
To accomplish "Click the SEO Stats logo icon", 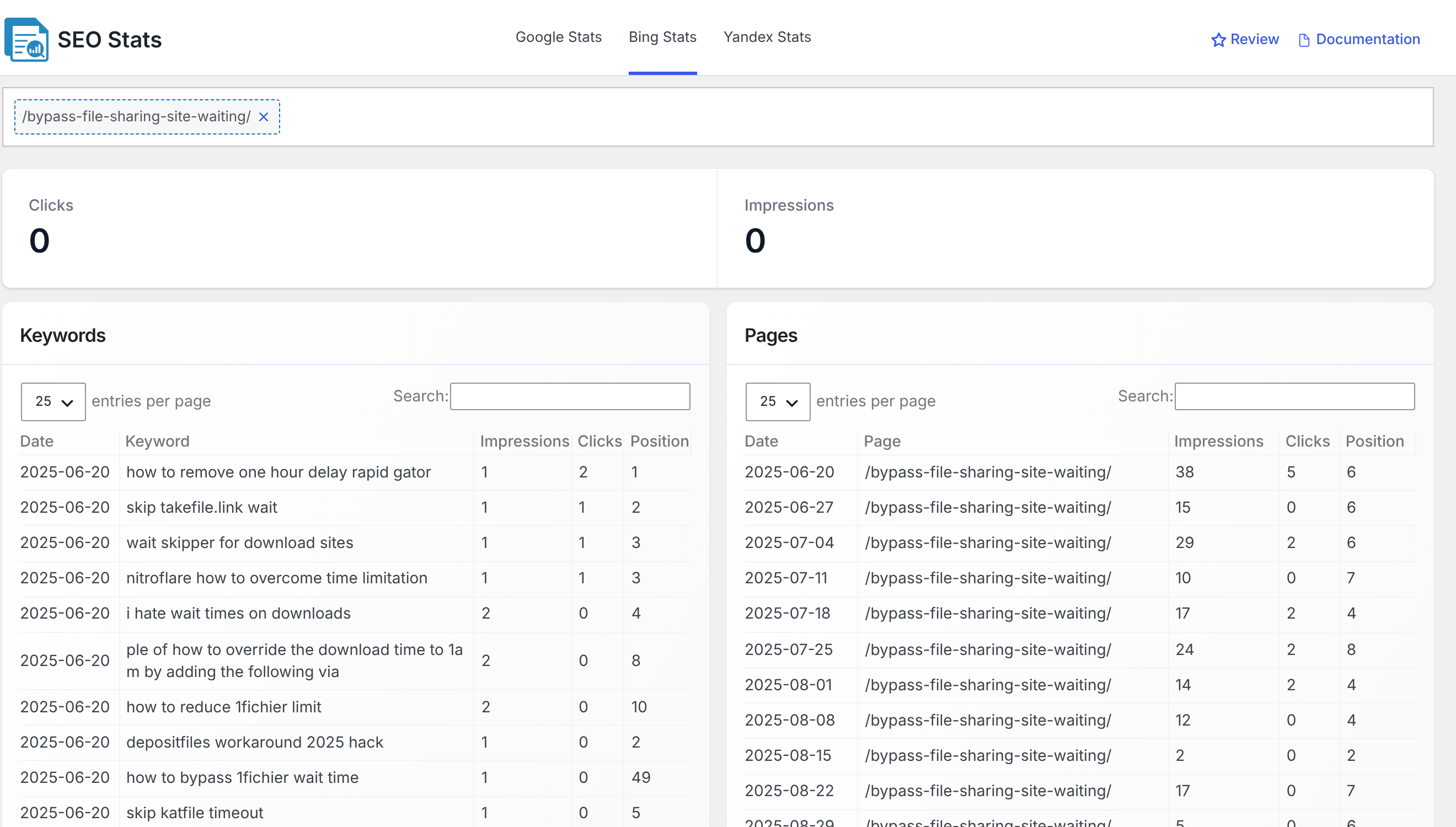I will 26,39.
